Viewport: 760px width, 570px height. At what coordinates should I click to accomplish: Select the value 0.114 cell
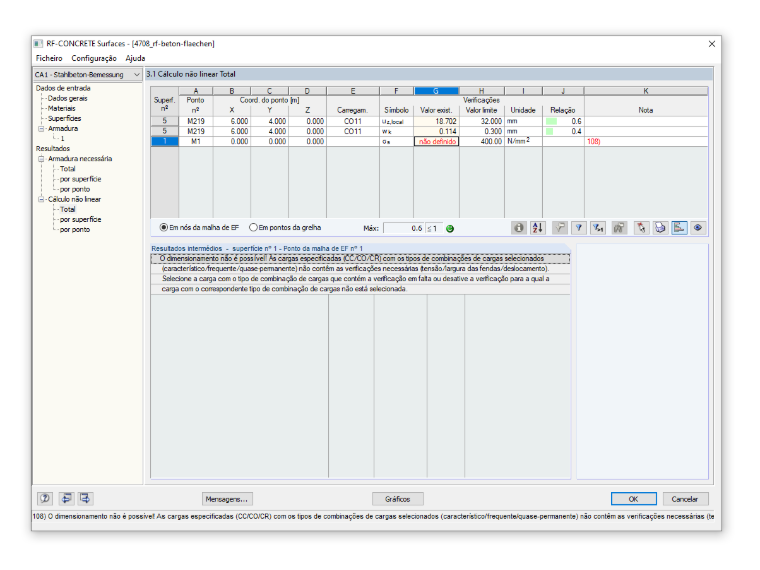(x=436, y=131)
